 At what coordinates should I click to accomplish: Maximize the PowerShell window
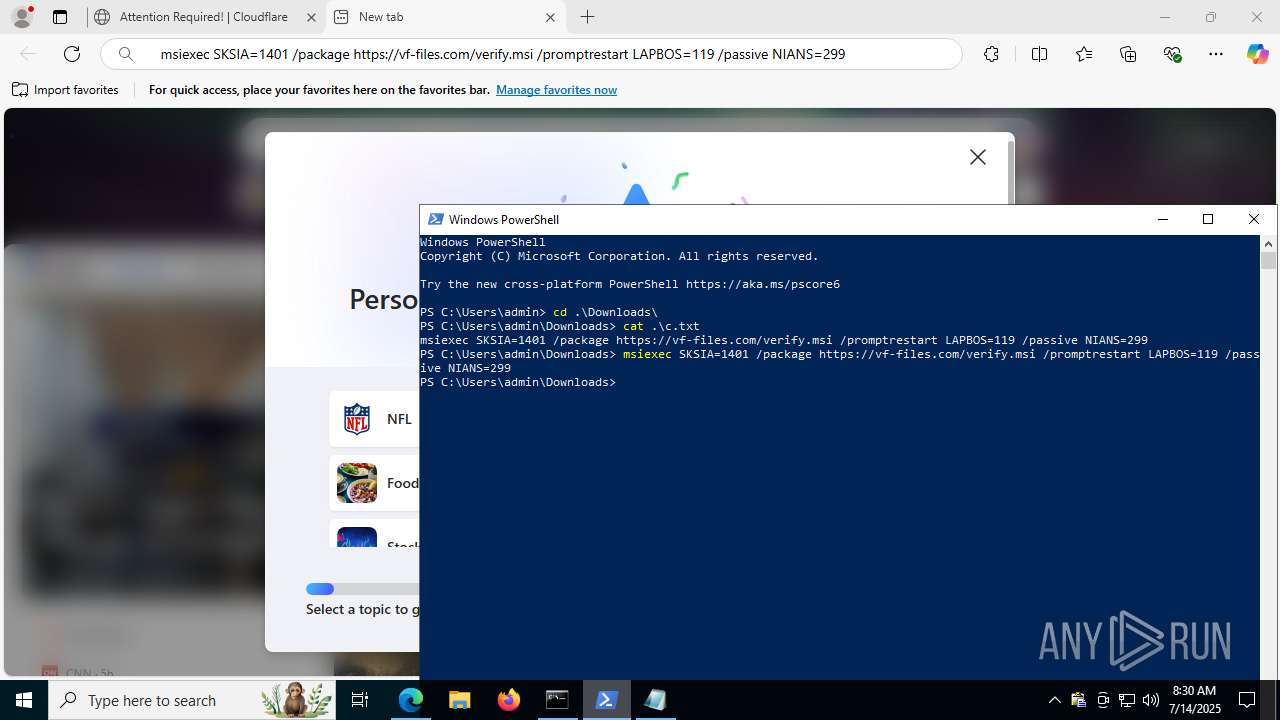click(x=1208, y=219)
